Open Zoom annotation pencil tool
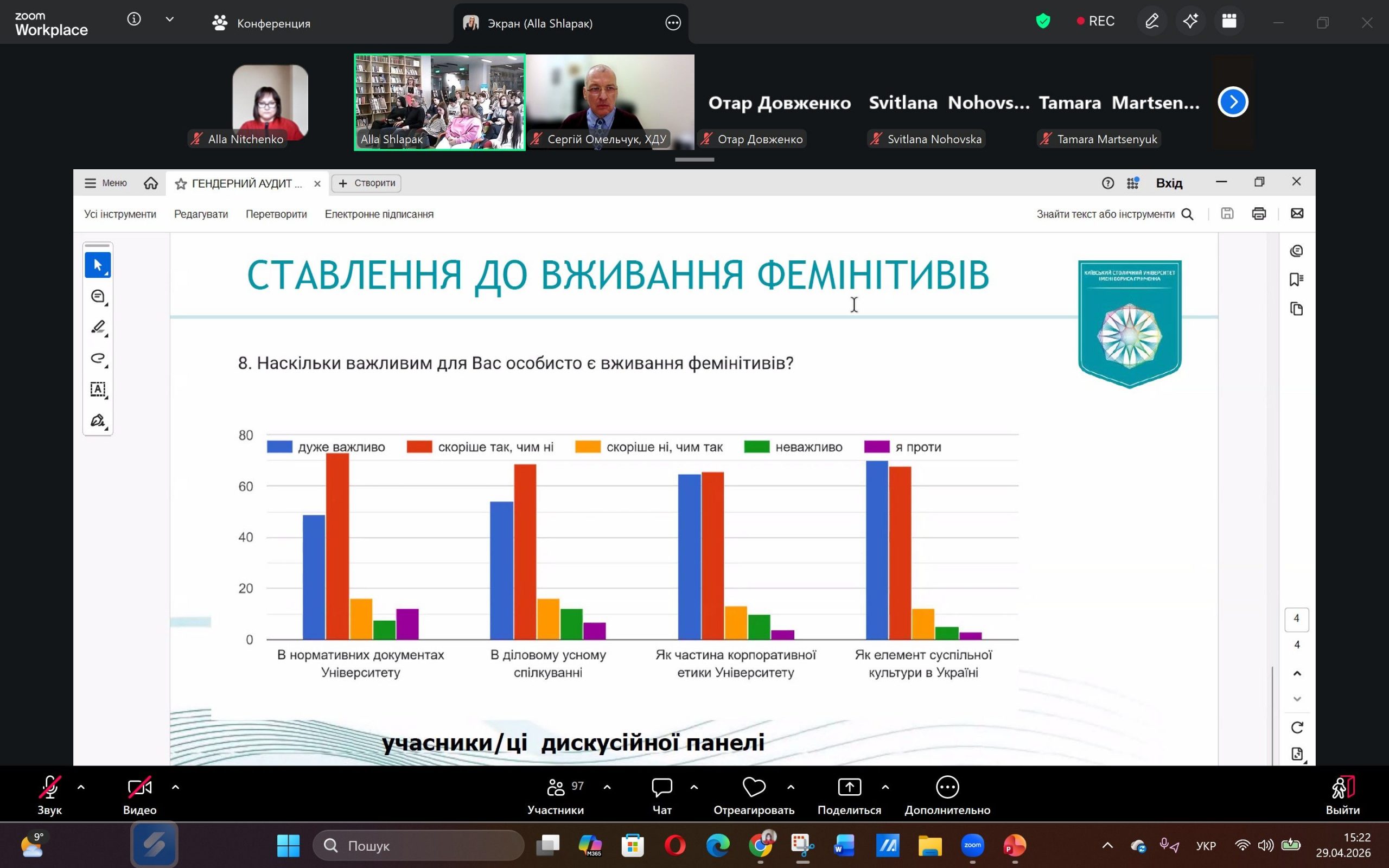 [x=1151, y=22]
